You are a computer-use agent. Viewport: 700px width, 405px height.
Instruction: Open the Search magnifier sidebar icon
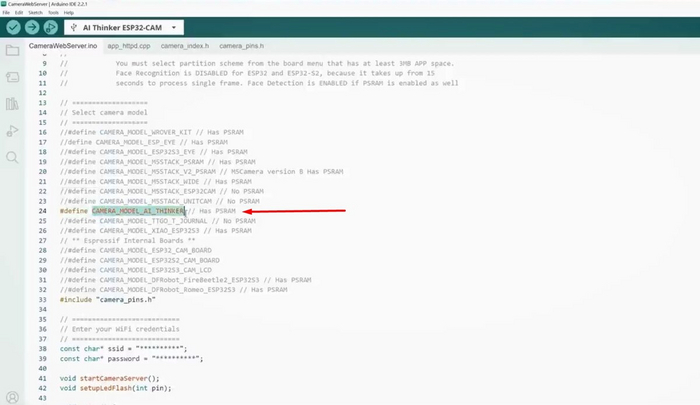pos(12,157)
